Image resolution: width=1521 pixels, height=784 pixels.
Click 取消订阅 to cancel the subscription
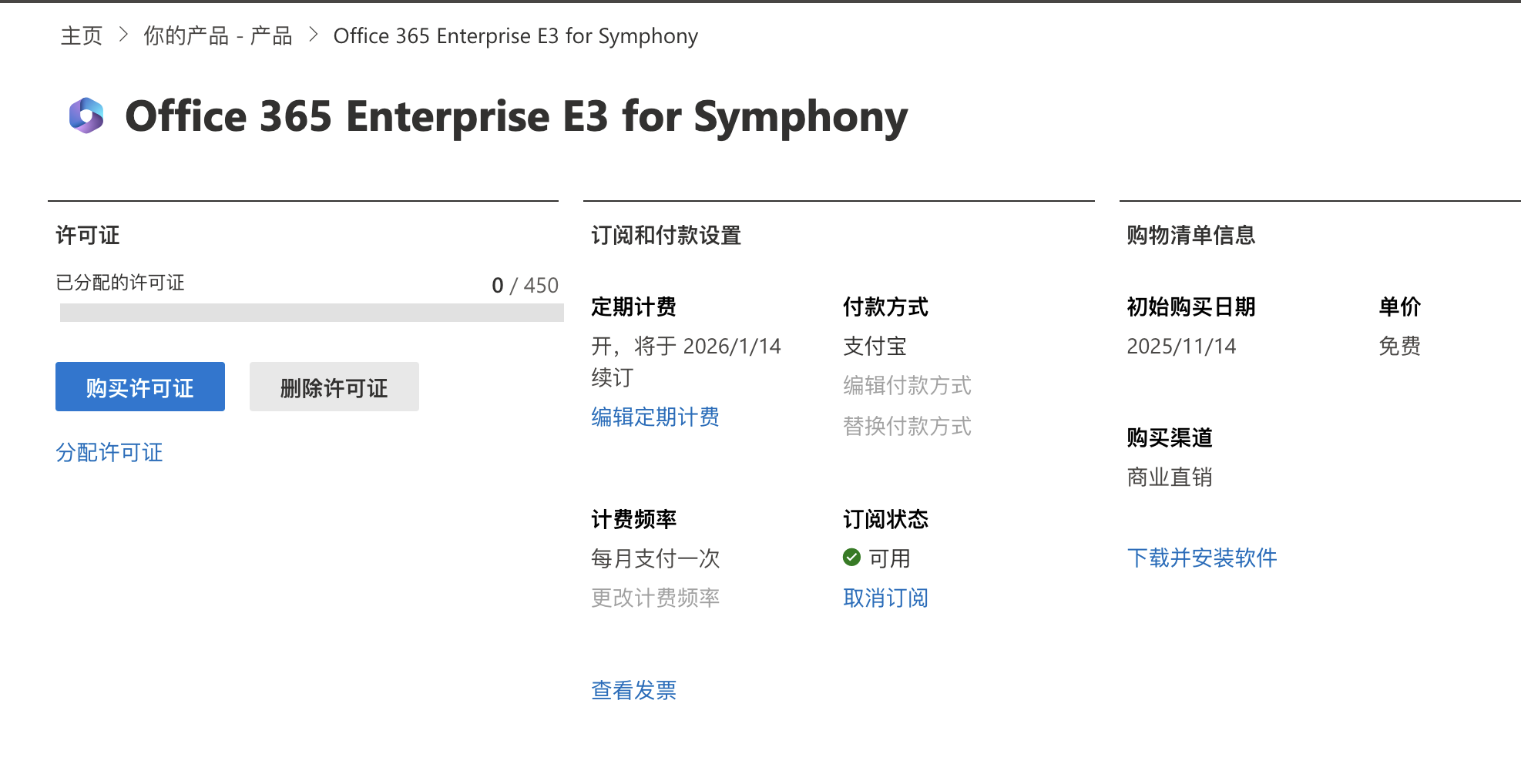(885, 597)
